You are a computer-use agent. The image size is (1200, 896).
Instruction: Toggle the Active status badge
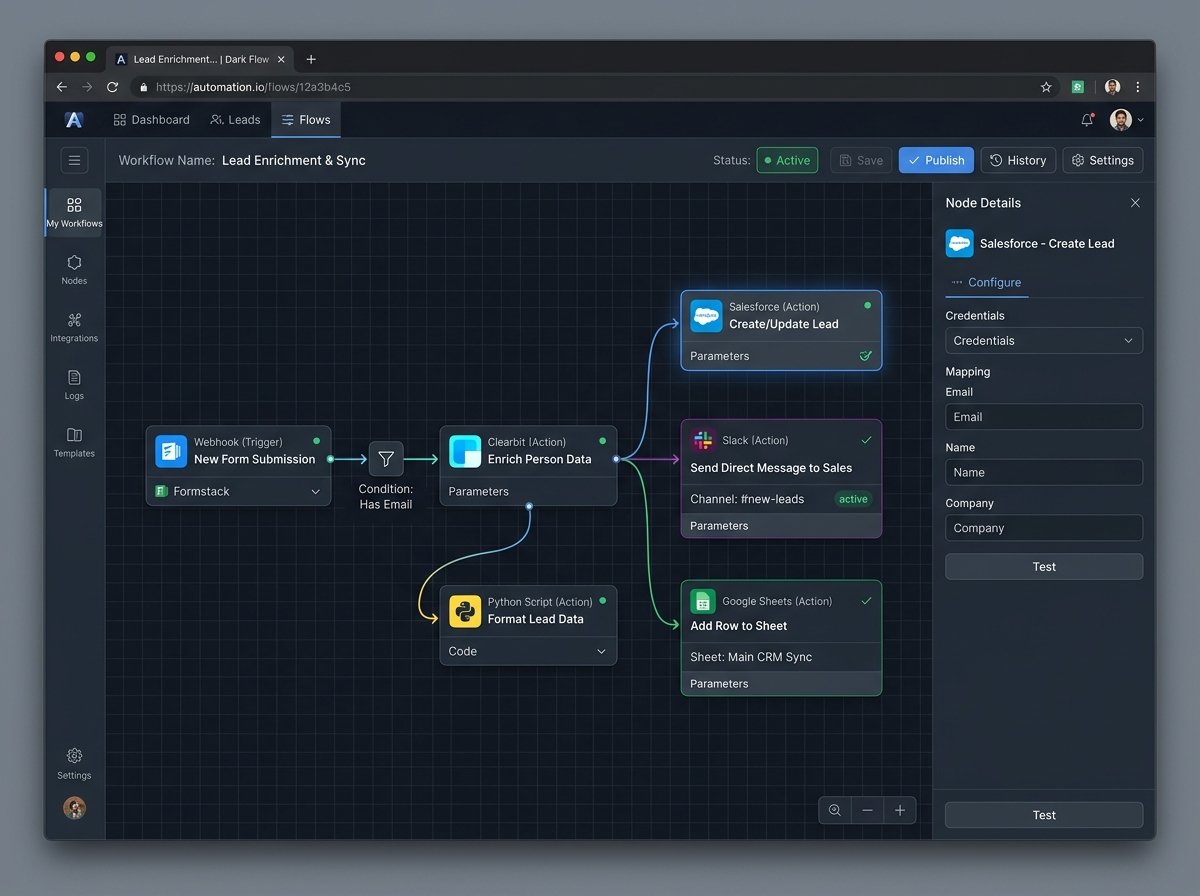(787, 160)
